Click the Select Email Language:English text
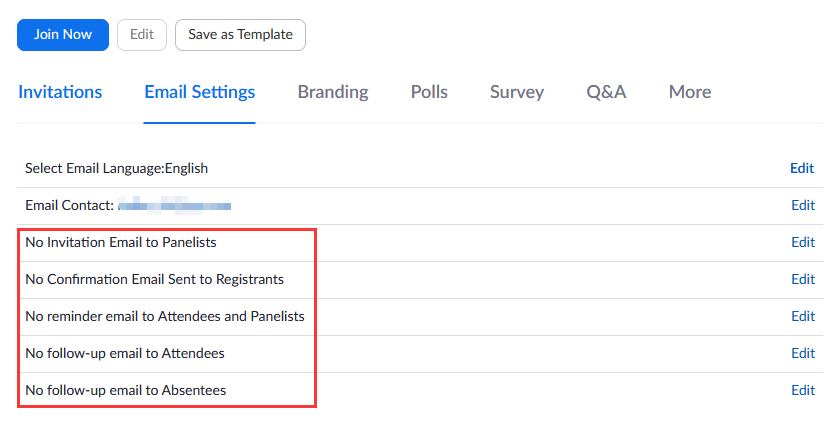The image size is (840, 430). (x=117, y=168)
